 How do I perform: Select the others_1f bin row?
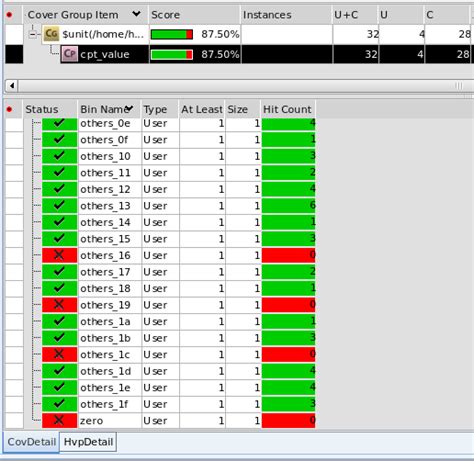coord(161,404)
